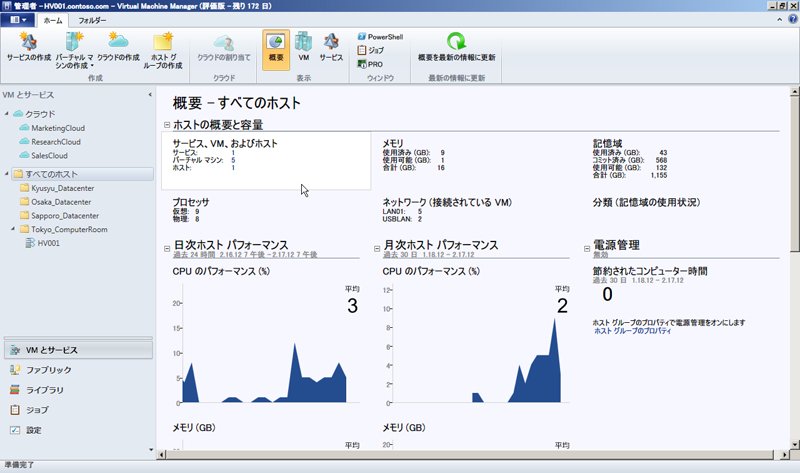The width and height of the screenshot is (800, 473).
Task: Click the サービス、VM、およびホスト tile
Action: coord(266,161)
